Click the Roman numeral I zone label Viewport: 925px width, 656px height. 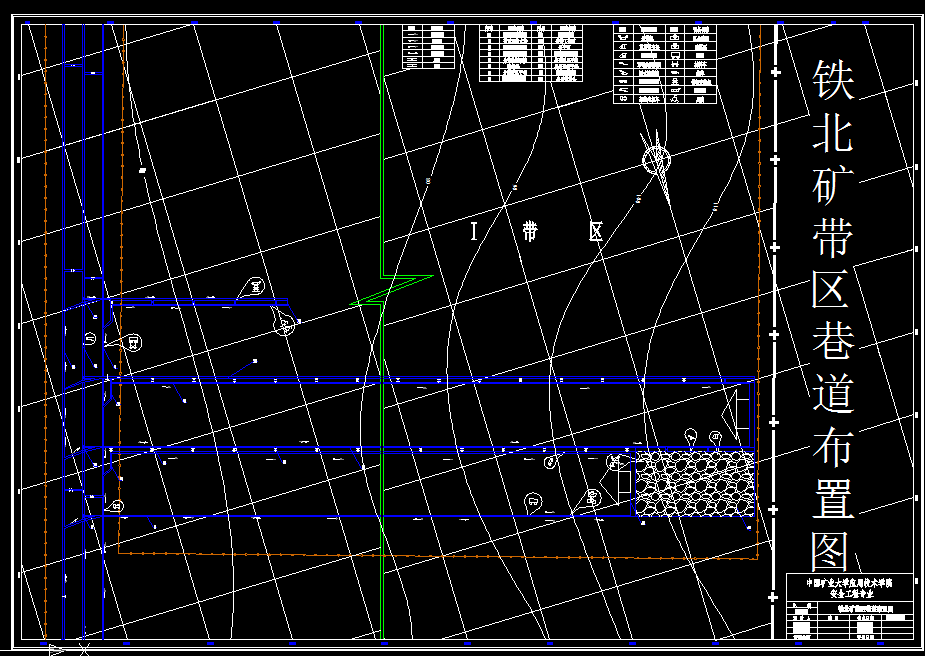[474, 231]
